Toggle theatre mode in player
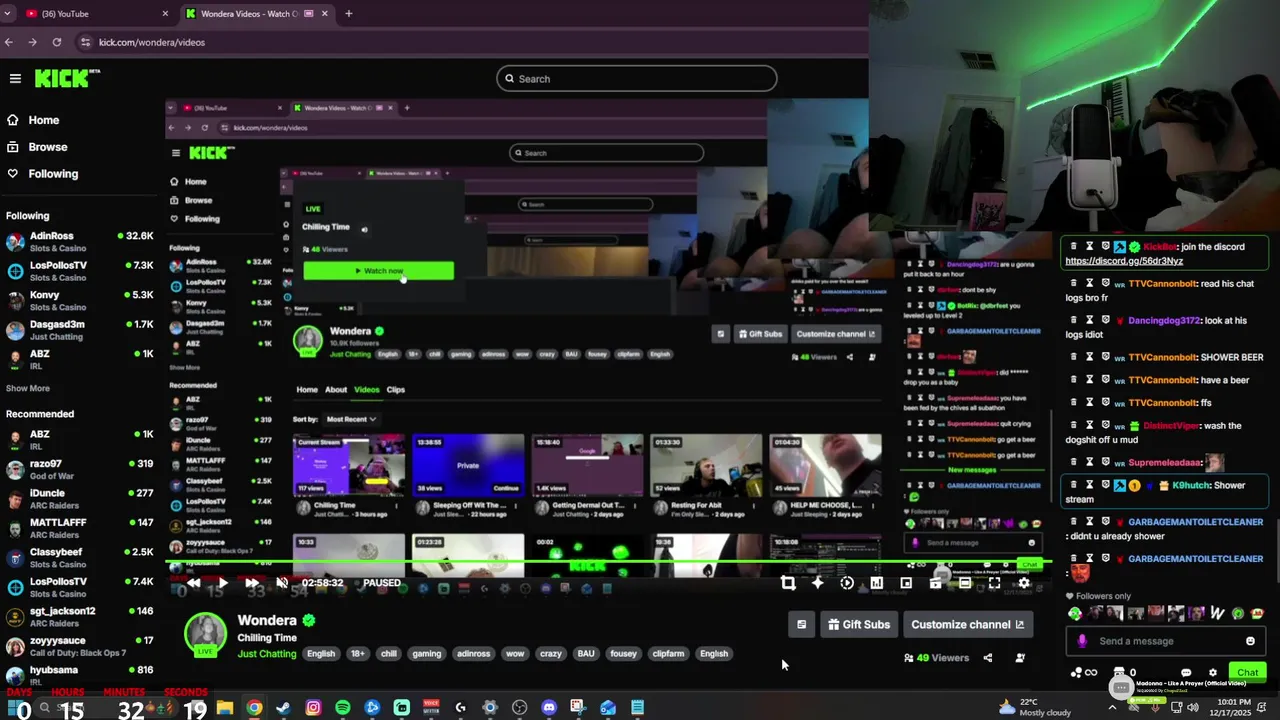This screenshot has height=720, width=1280. (965, 583)
